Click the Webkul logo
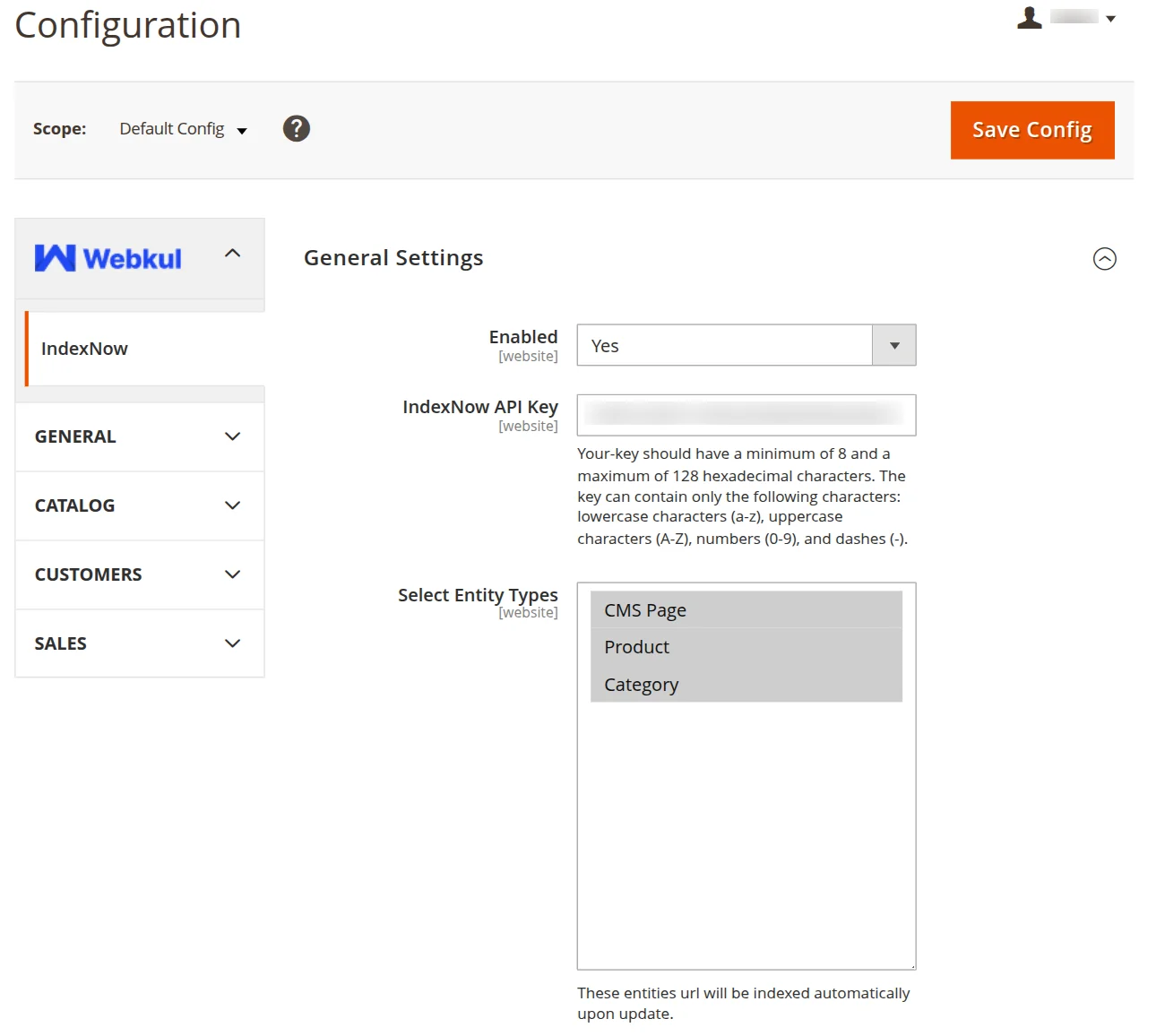Viewport: 1165px width, 1036px height. tap(108, 258)
